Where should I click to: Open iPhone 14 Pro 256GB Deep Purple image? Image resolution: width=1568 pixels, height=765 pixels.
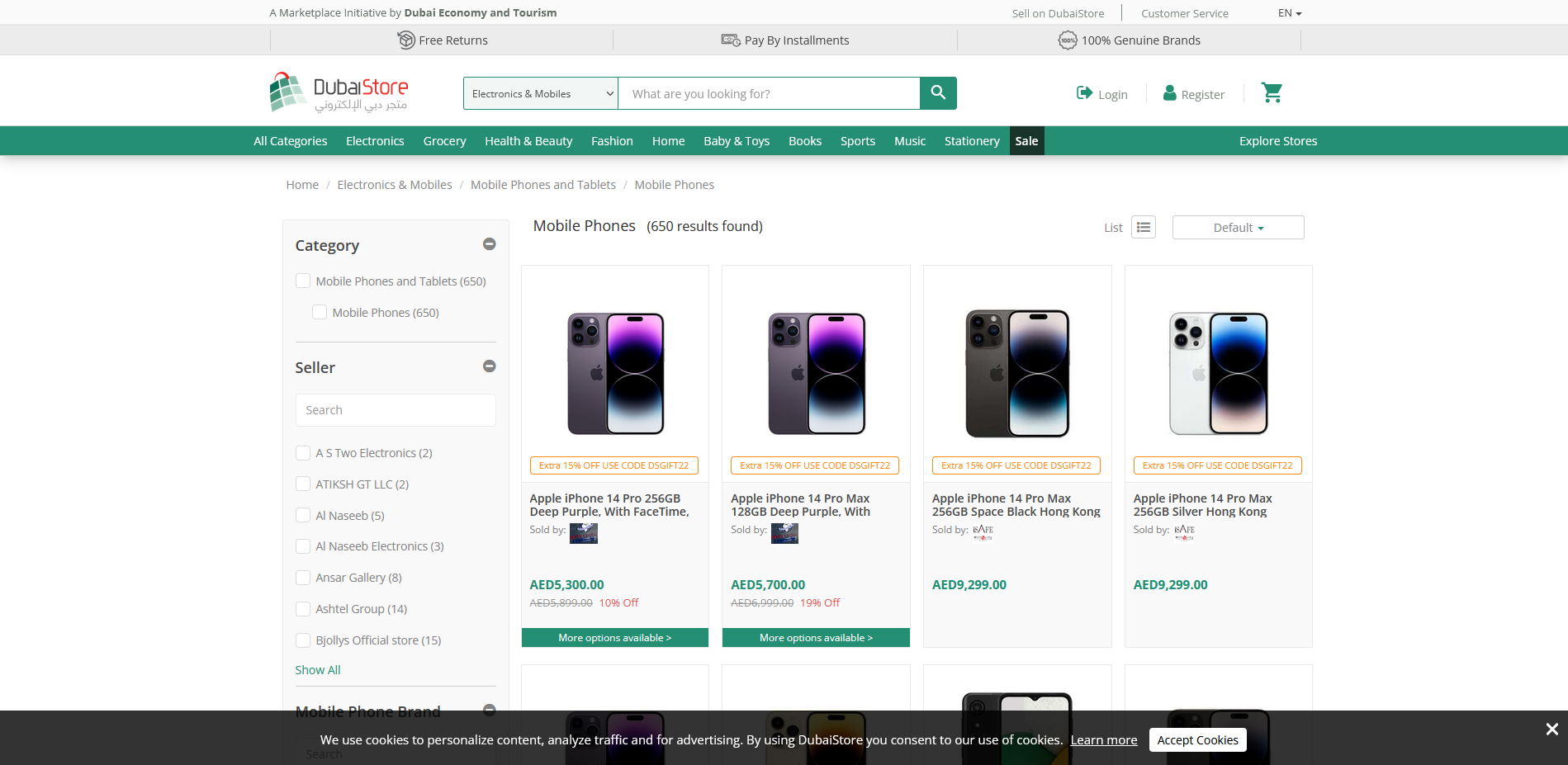coord(615,373)
